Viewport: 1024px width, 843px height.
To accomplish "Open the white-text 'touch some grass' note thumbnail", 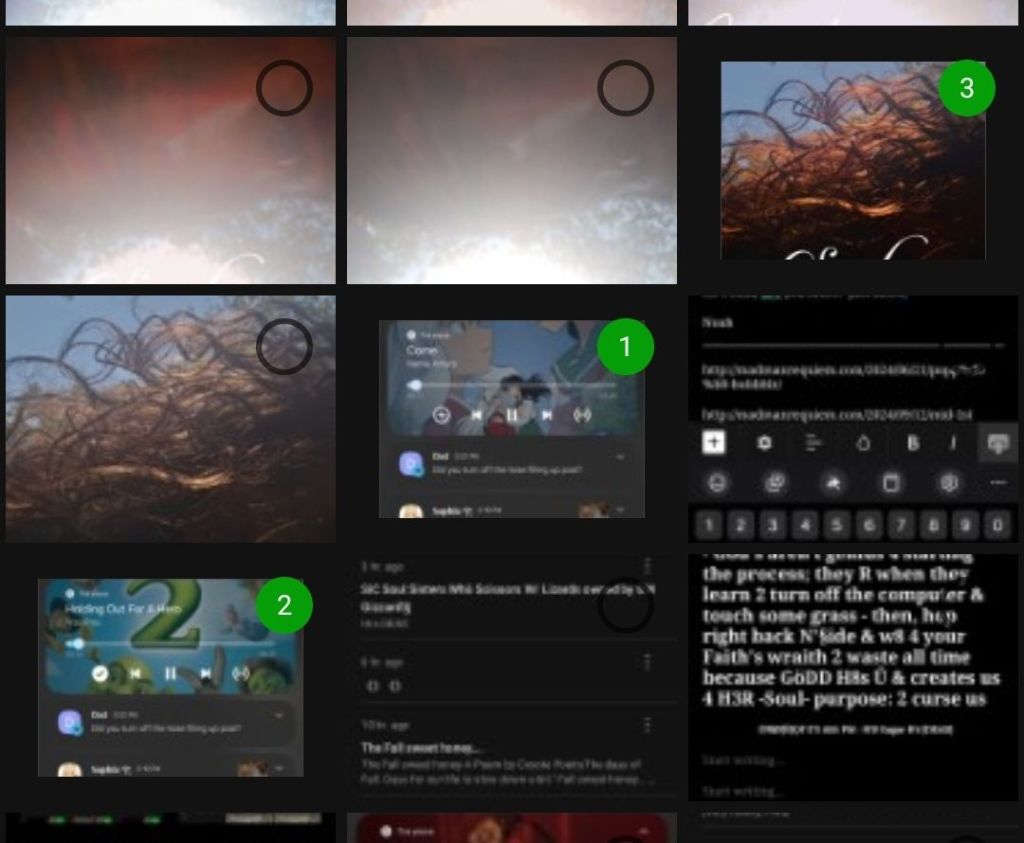I will (852, 640).
